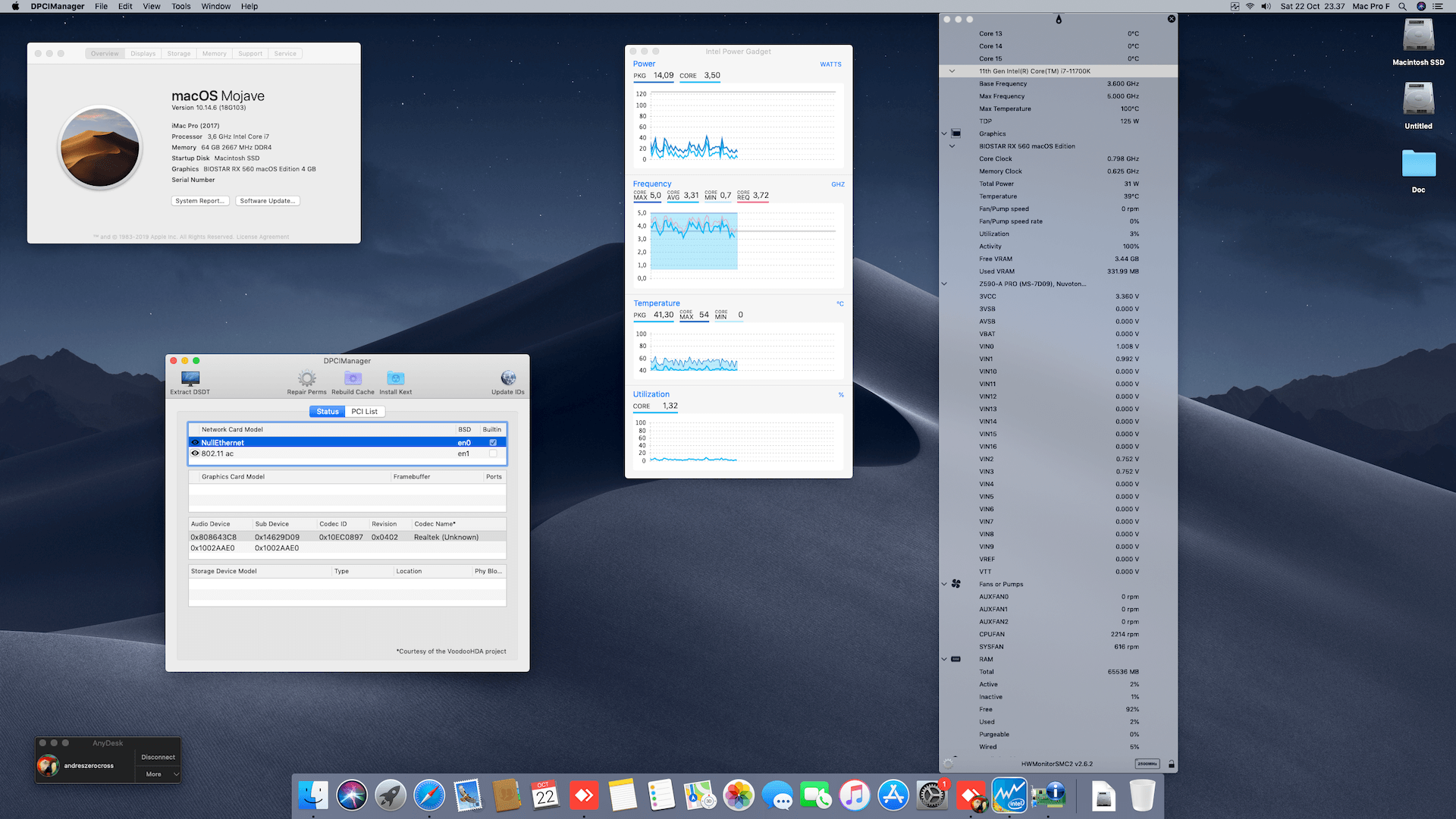Click the Extract DSDT toolbar icon
Screen dimensions: 1456x819
coord(190,378)
